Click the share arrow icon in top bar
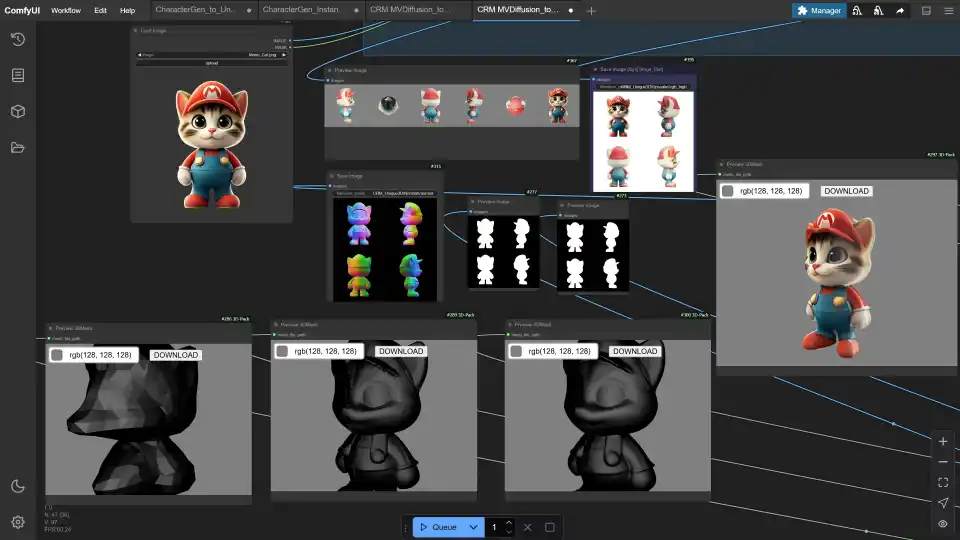This screenshot has width=960, height=540. click(x=900, y=10)
